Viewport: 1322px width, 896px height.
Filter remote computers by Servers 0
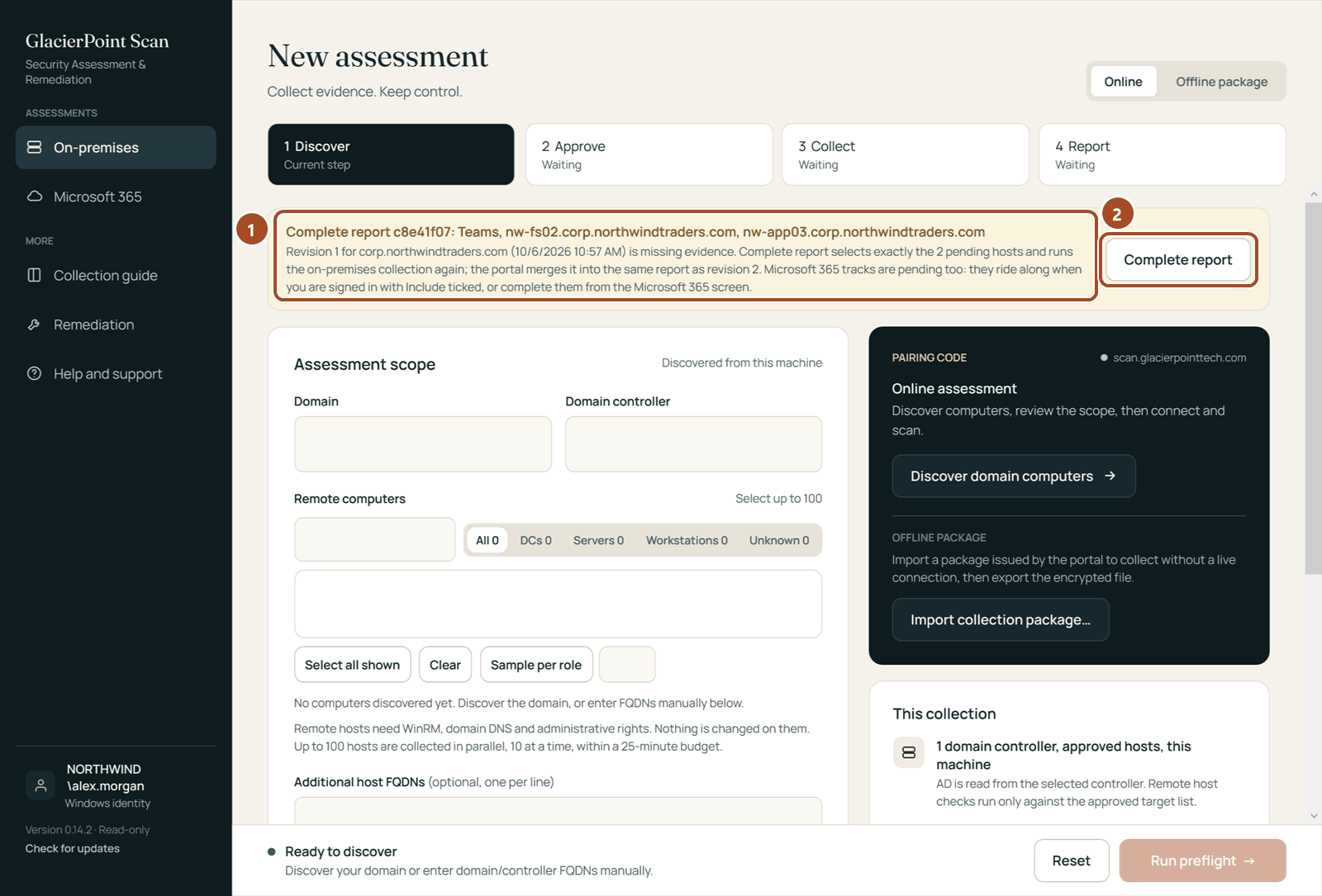coord(598,540)
